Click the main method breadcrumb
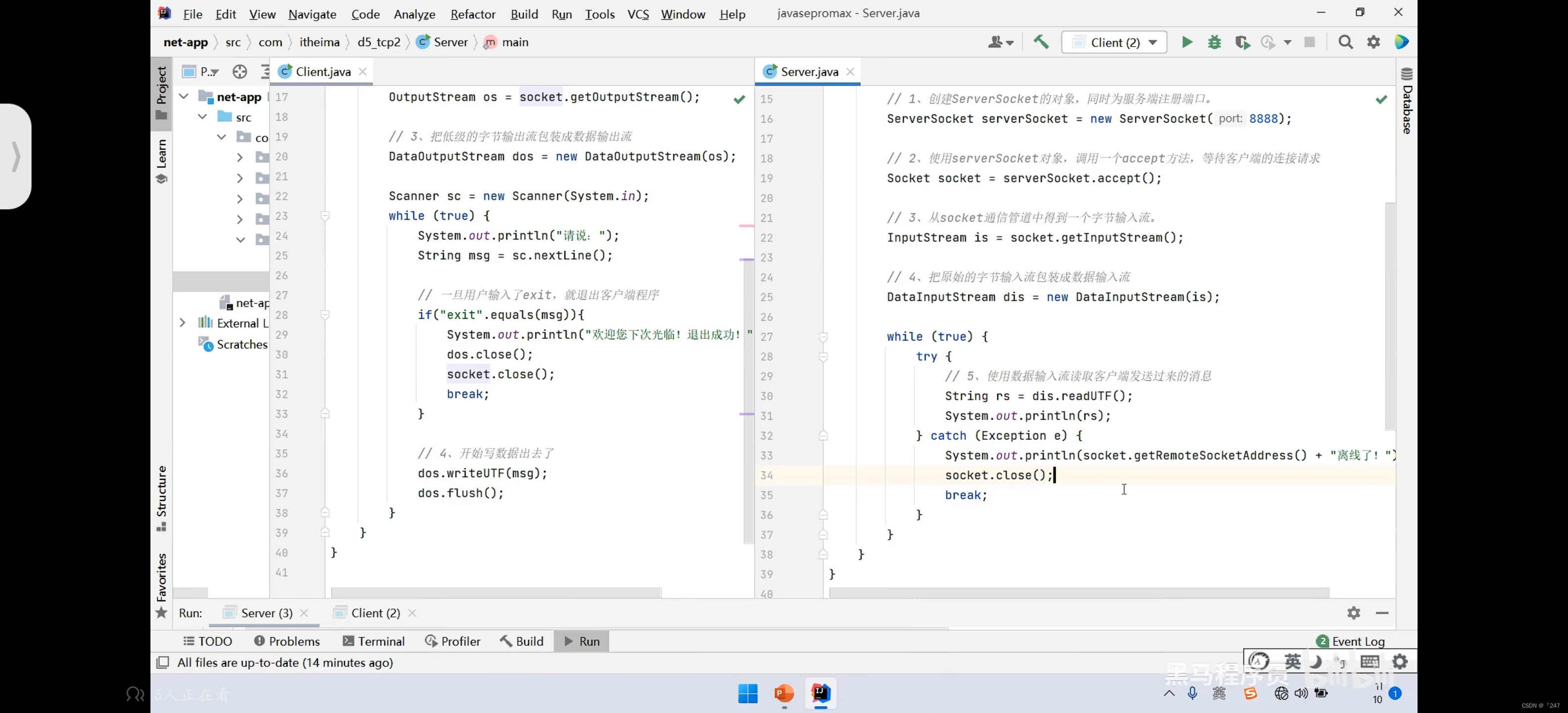The image size is (1568, 713). click(506, 42)
